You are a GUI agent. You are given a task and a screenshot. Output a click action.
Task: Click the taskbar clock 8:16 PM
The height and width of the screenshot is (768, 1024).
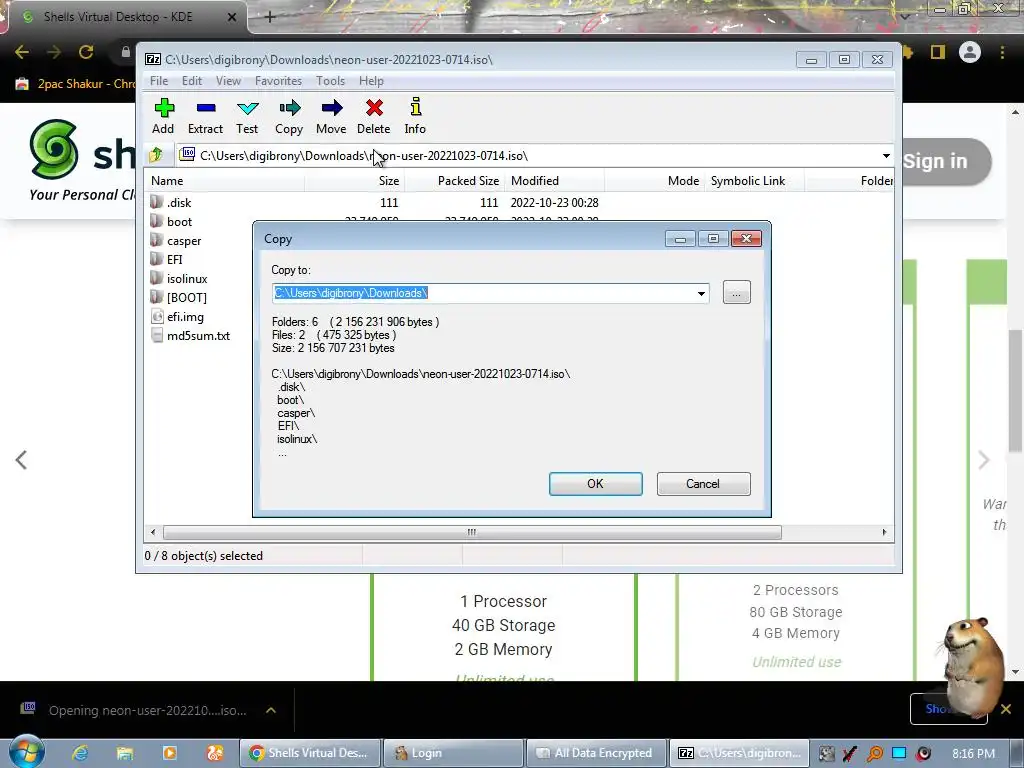point(973,754)
